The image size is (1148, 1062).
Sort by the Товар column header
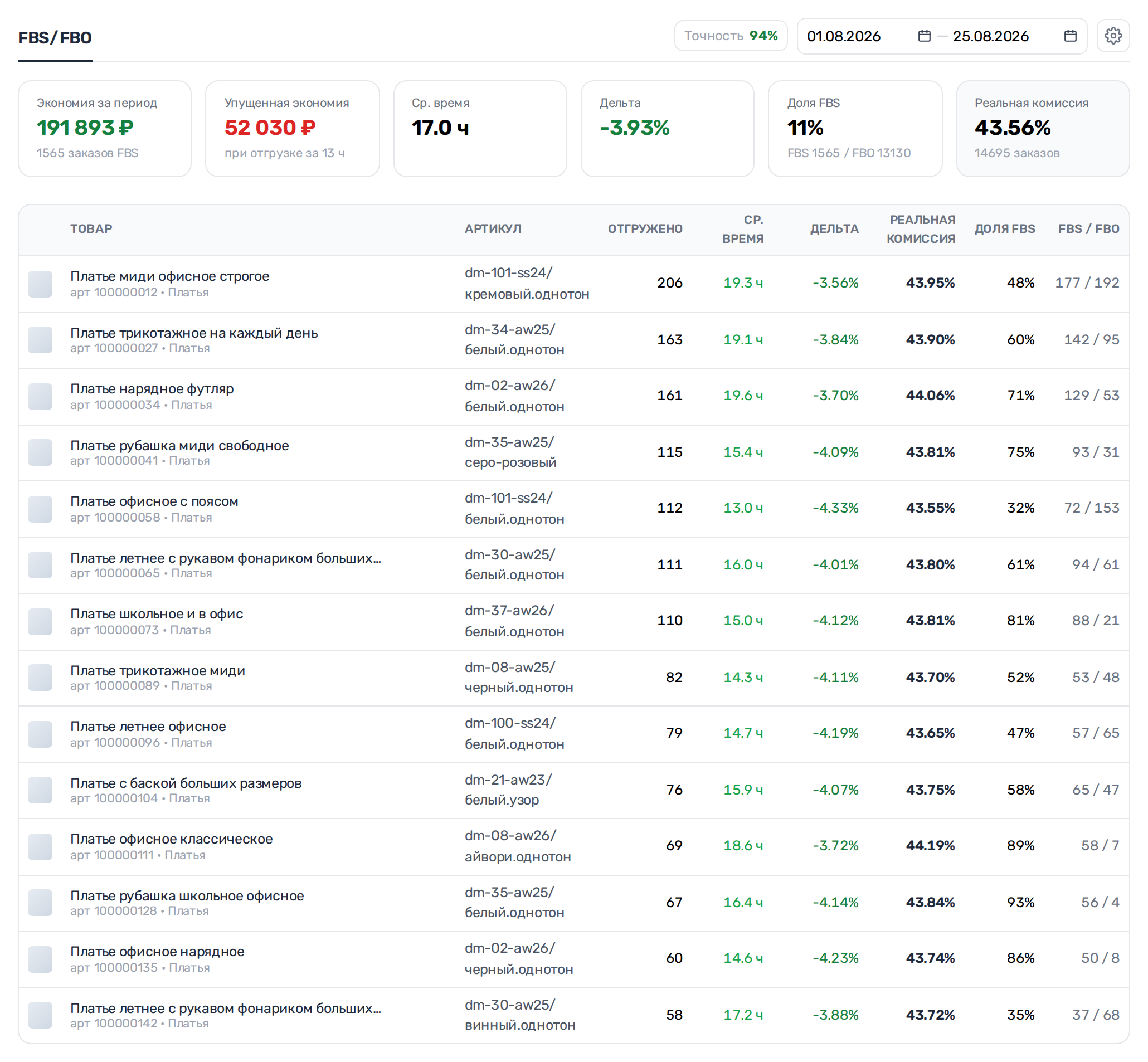coord(91,228)
